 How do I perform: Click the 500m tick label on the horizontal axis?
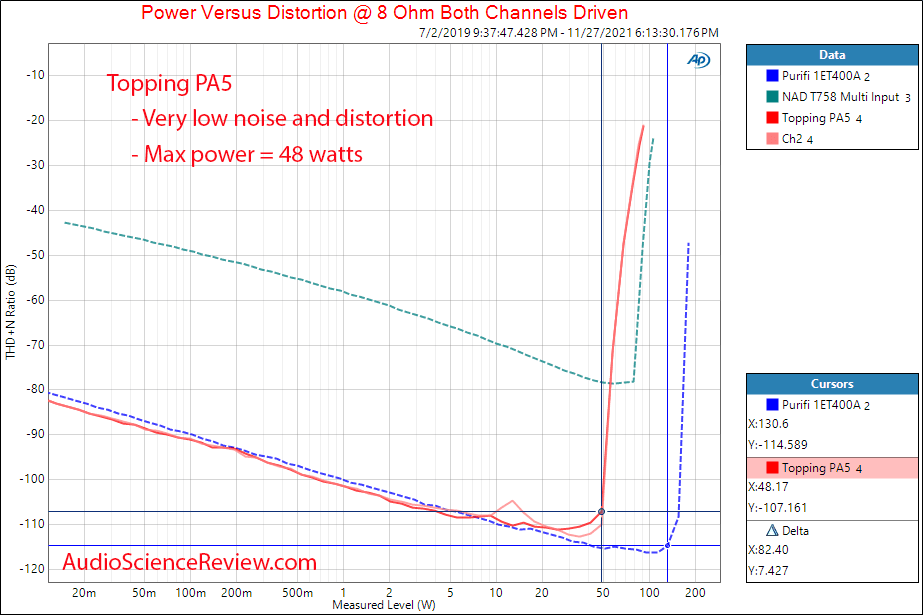(x=297, y=593)
